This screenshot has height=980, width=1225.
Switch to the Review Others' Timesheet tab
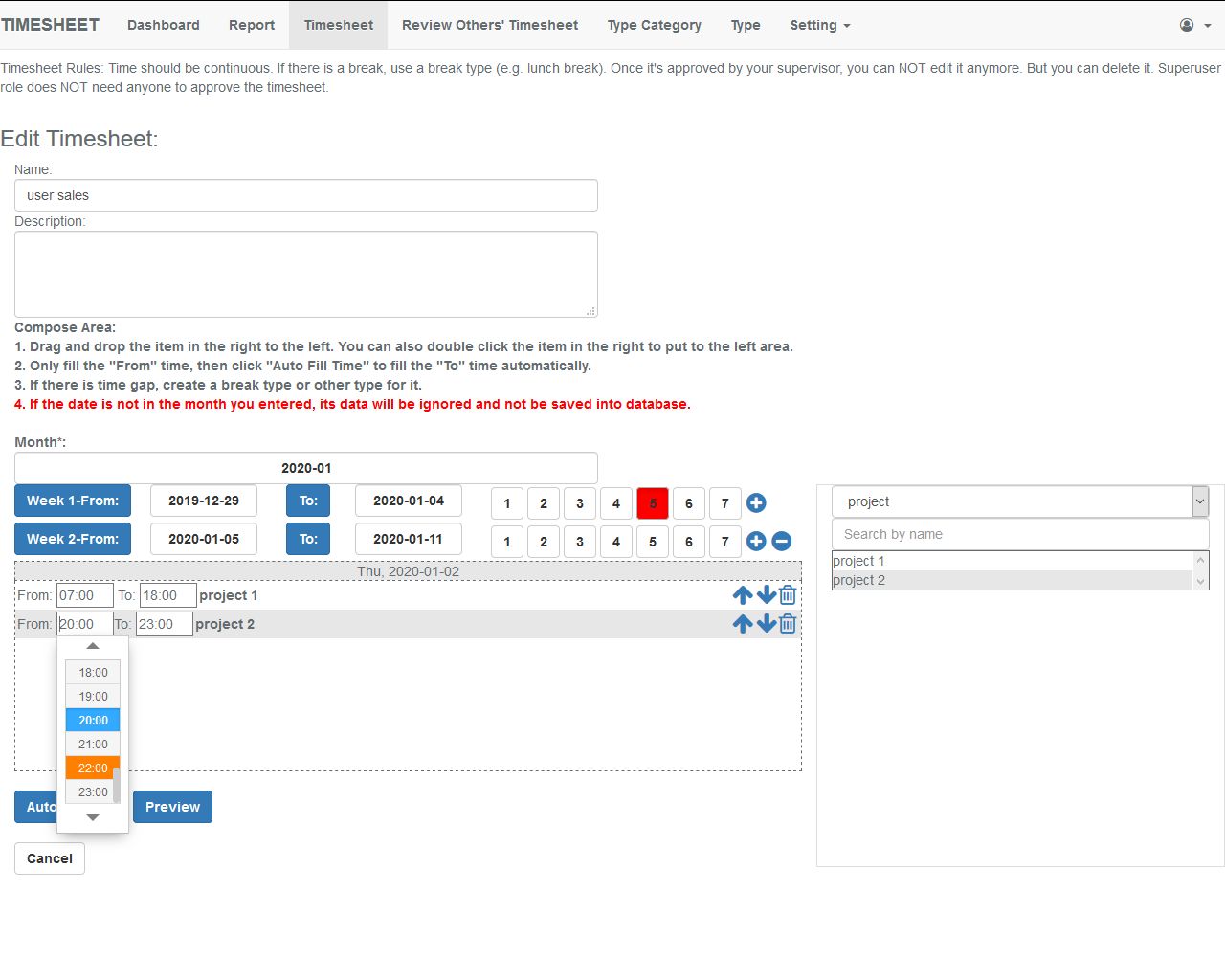(489, 25)
